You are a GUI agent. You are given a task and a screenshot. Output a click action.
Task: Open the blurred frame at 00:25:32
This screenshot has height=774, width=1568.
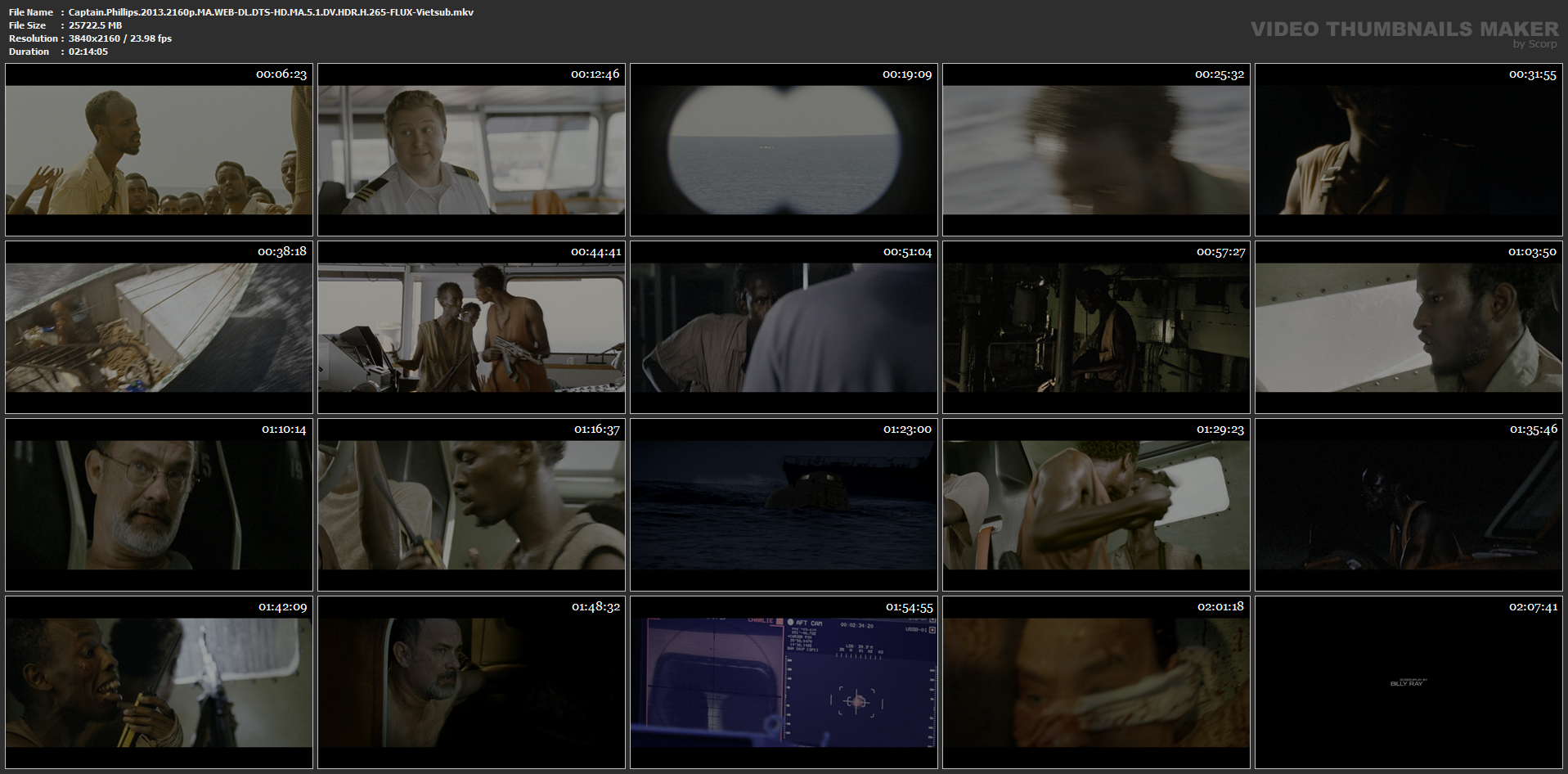tap(1096, 150)
